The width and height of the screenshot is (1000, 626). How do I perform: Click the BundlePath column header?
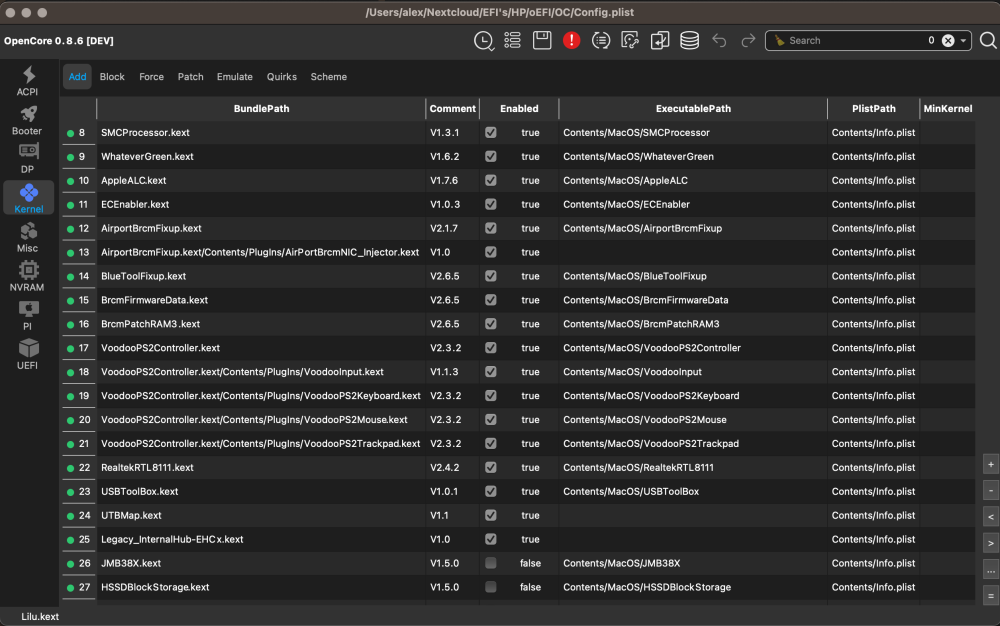point(261,108)
